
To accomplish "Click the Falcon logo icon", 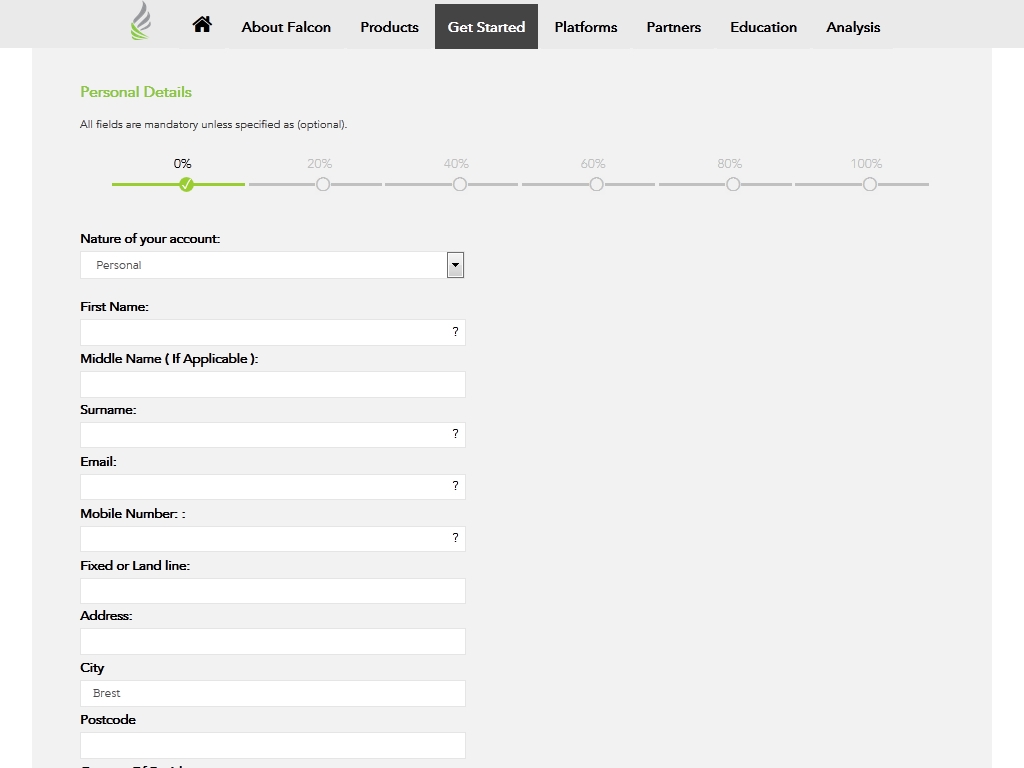I will 141,22.
